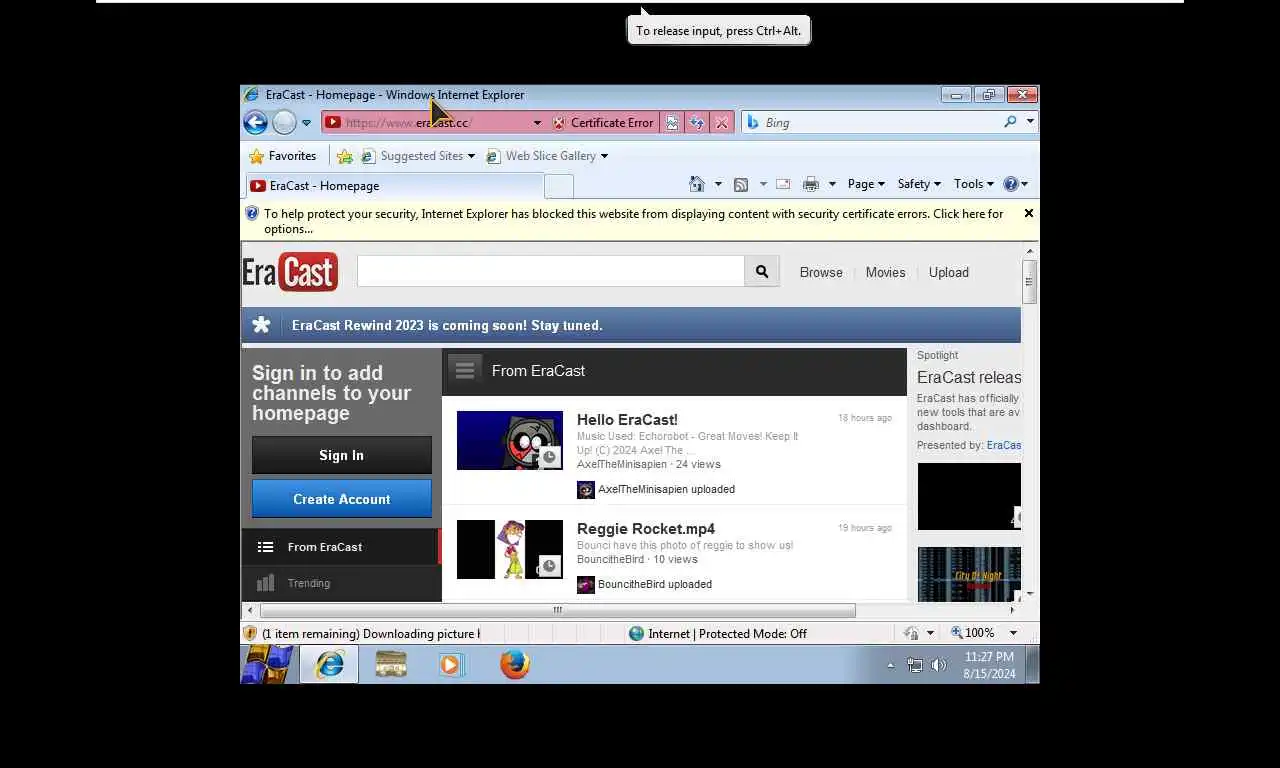Click the Add to Favorites bar star icon
1280x768 pixels.
(345, 156)
